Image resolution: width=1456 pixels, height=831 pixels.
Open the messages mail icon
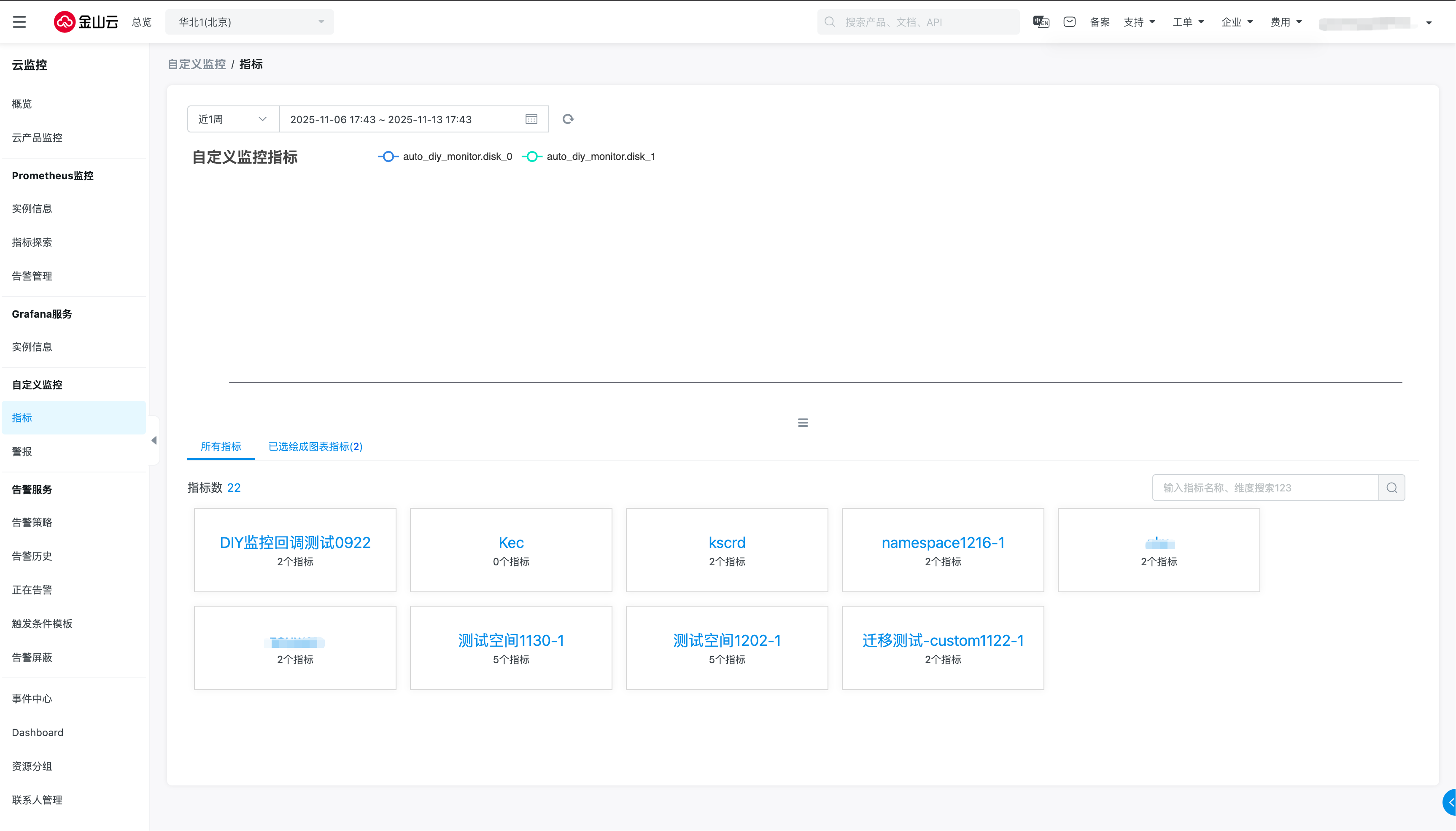[x=1069, y=22]
